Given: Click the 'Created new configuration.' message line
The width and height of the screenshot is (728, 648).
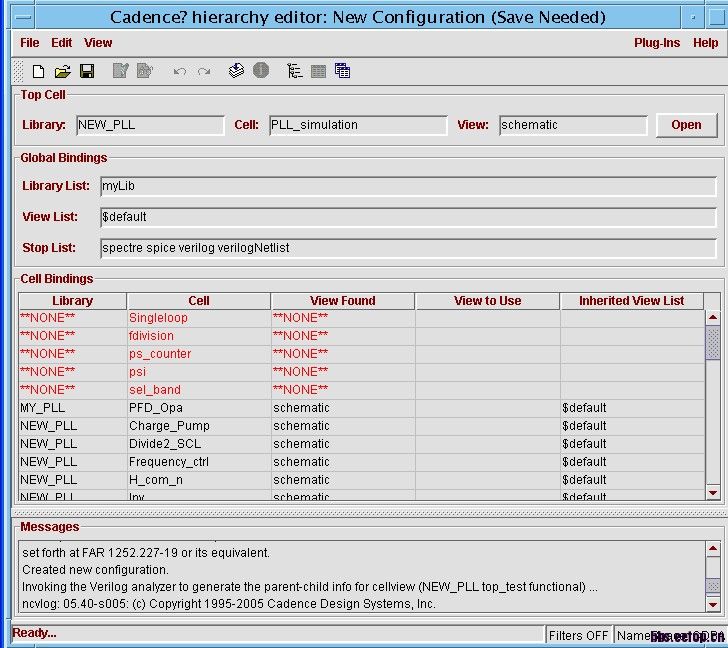Looking at the screenshot, I should (95, 570).
